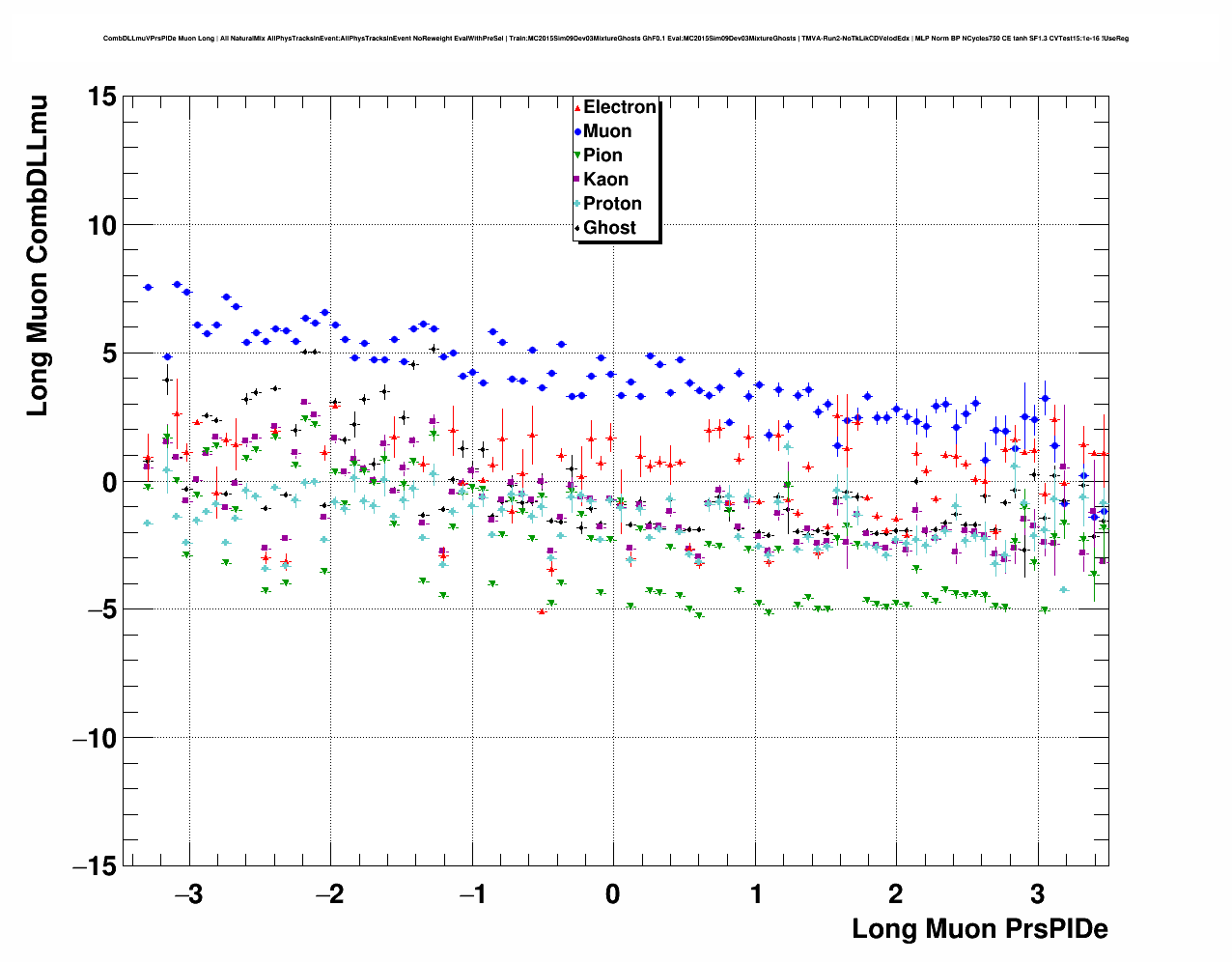This screenshot has width=1232, height=962.
Task: Click the small plot title text at top
Action: click(x=616, y=39)
